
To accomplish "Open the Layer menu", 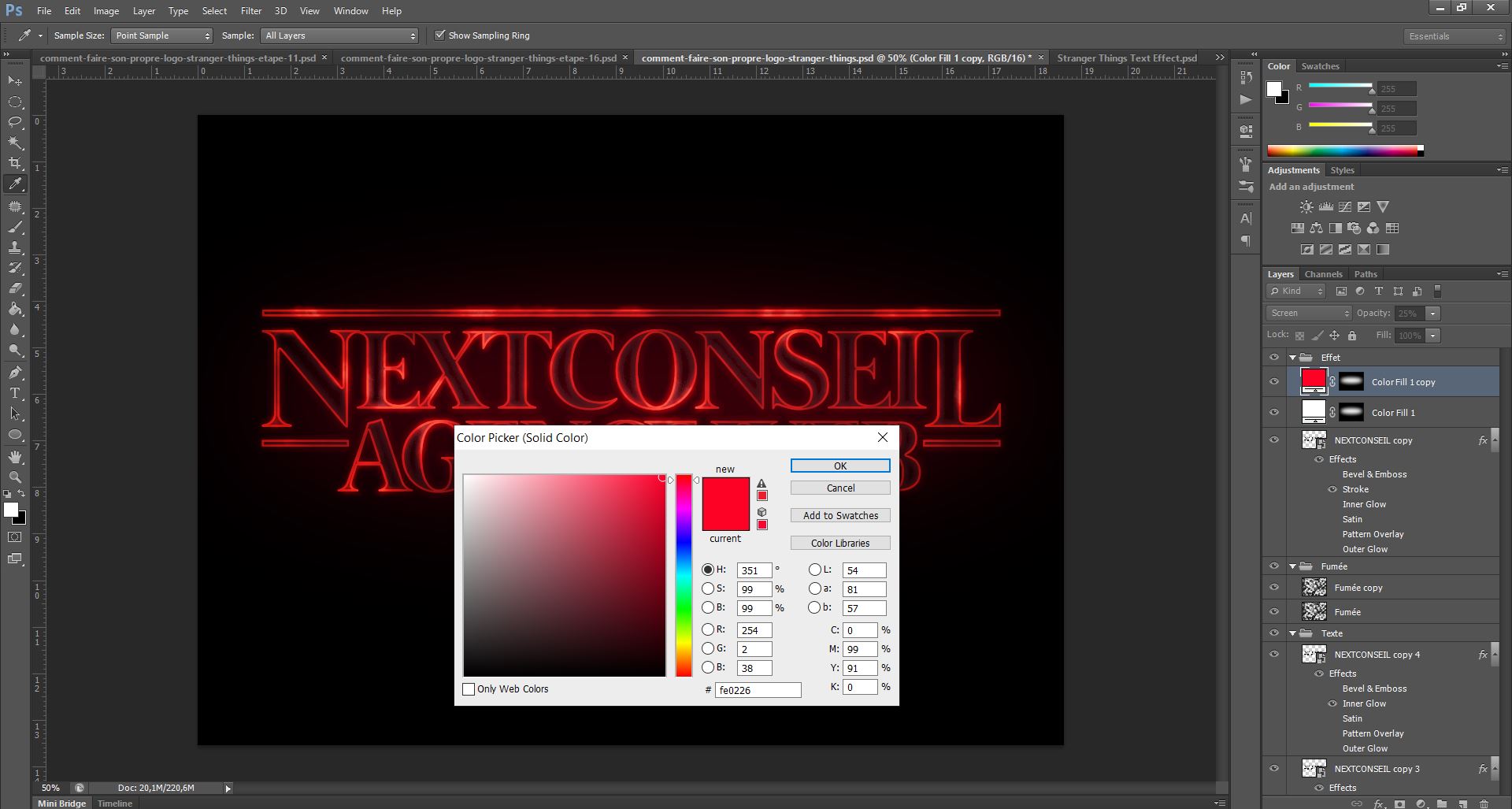I will point(143,11).
